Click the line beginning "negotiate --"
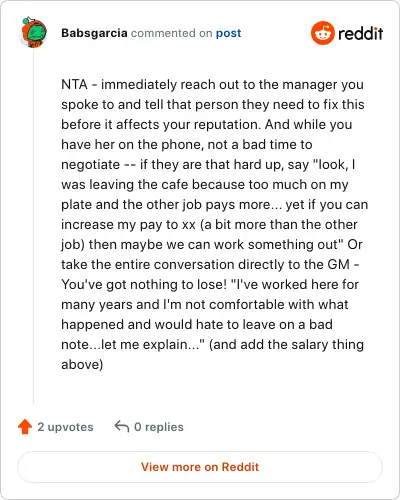This screenshot has height=500, width=400. (x=208, y=165)
